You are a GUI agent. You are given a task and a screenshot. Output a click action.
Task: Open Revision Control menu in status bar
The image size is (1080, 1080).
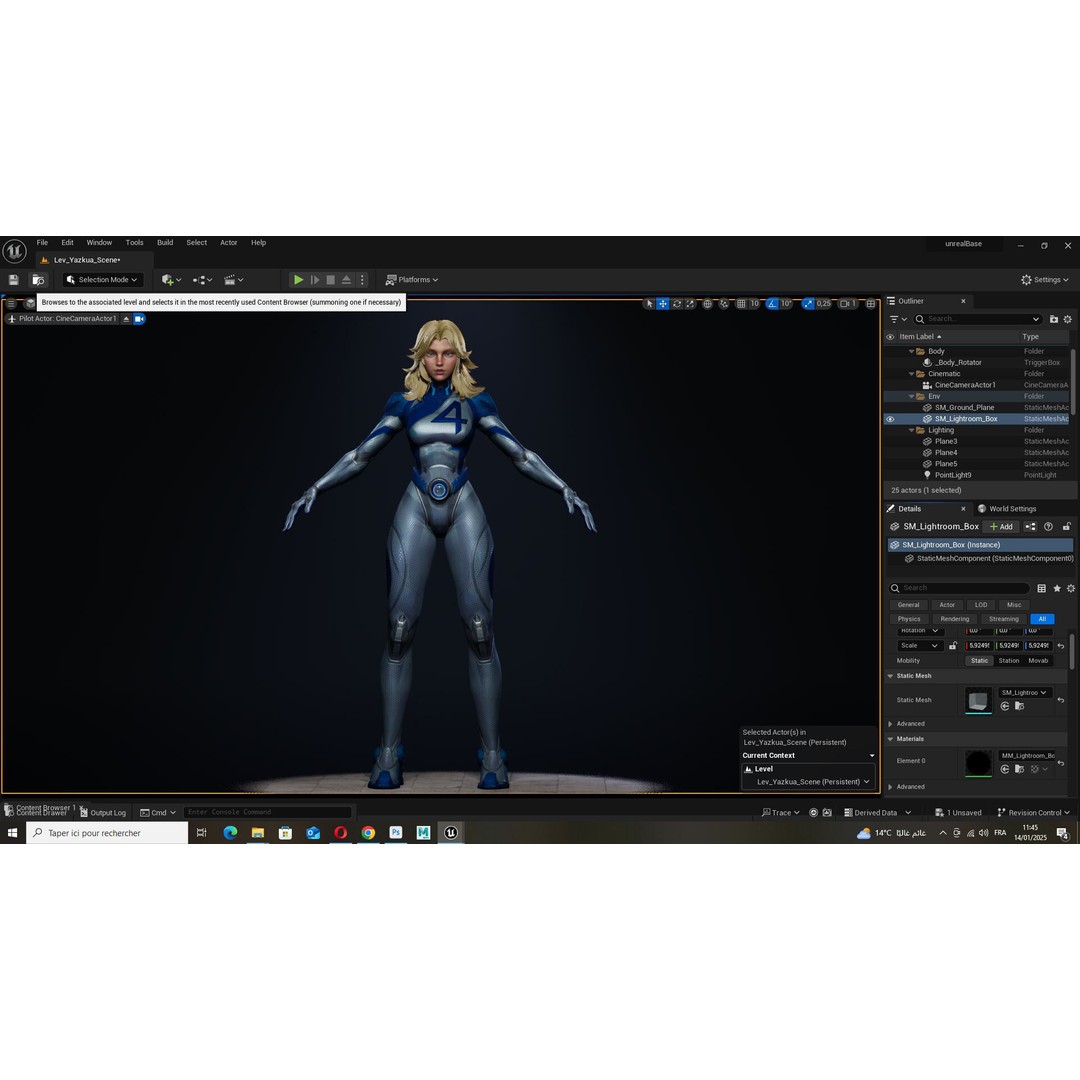[1033, 813]
